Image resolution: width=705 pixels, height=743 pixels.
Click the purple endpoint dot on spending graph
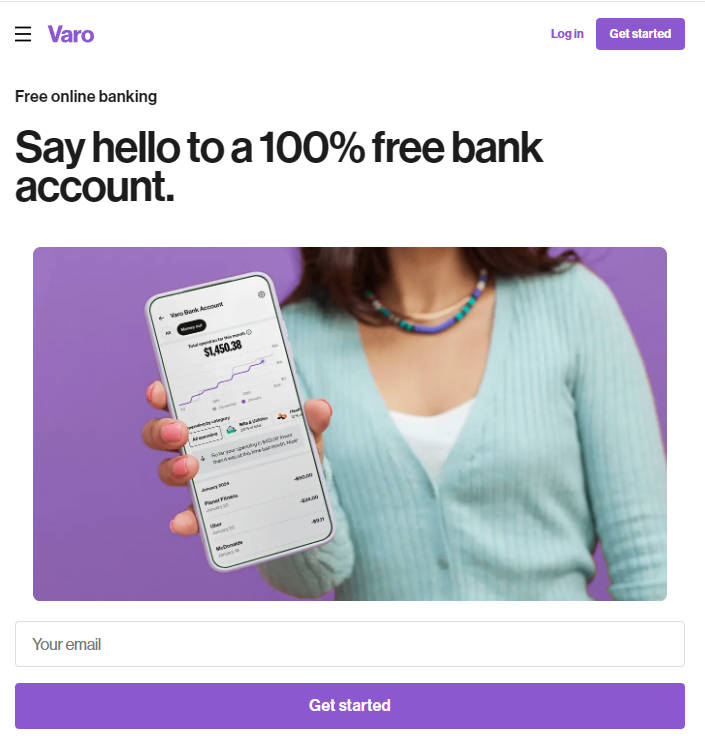(x=263, y=361)
